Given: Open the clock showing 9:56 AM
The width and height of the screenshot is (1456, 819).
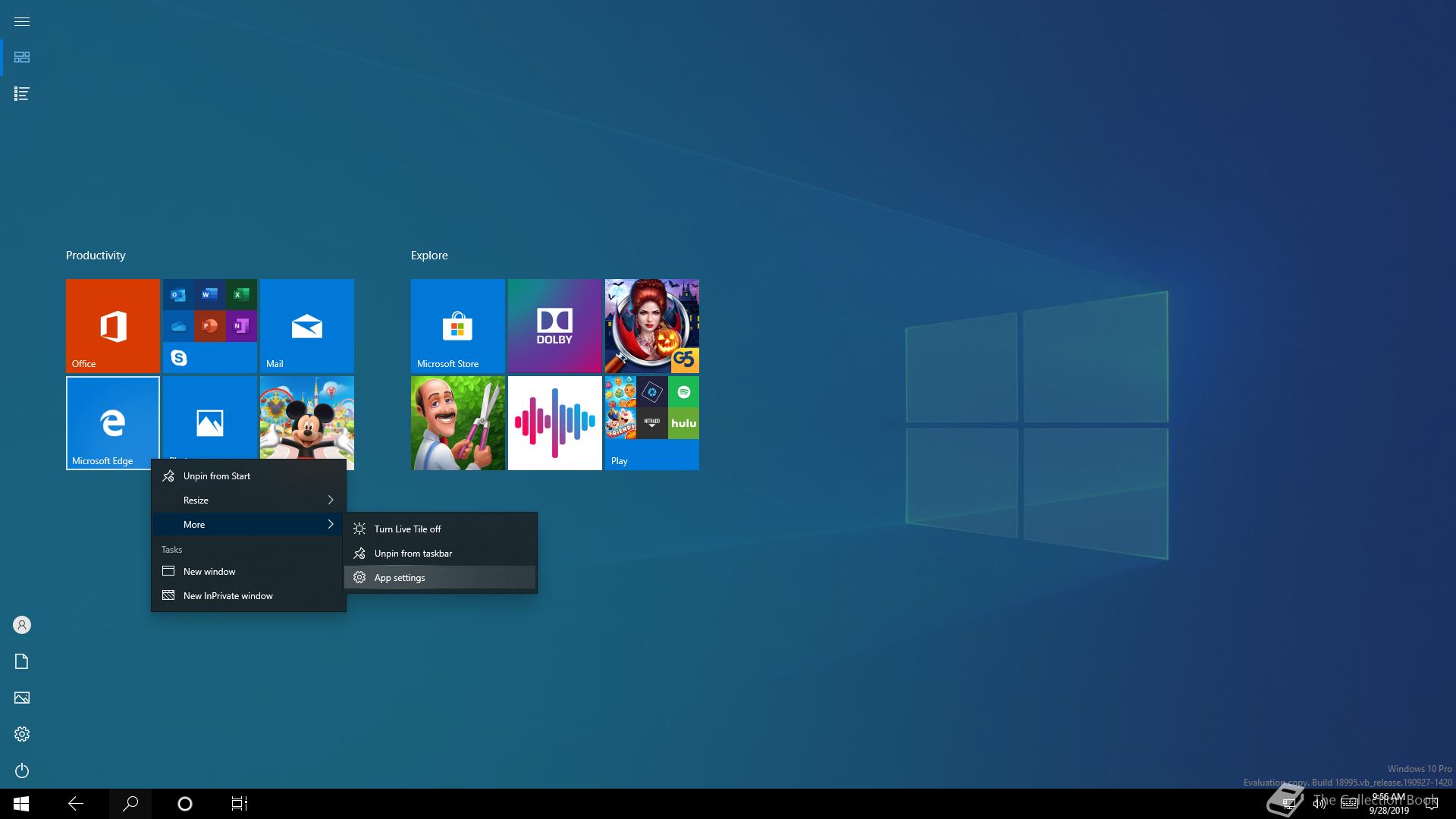Looking at the screenshot, I should [x=1389, y=804].
